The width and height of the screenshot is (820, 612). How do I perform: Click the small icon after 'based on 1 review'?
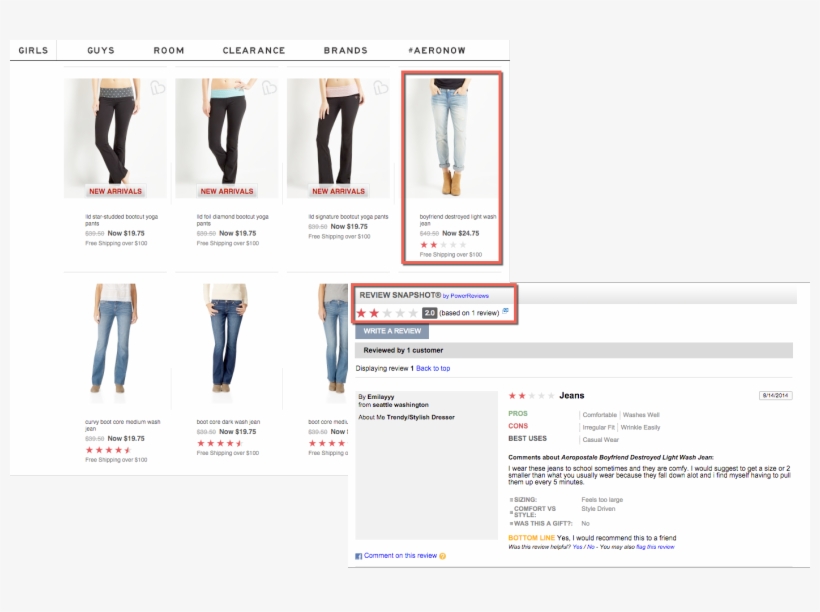(x=505, y=311)
